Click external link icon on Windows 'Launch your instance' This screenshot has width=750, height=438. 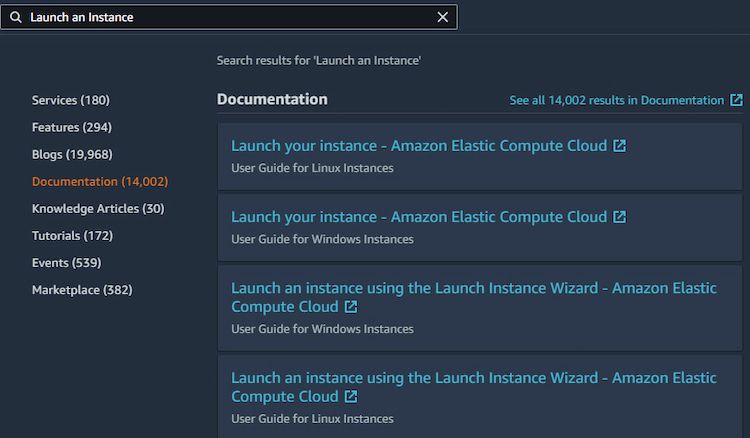pos(620,217)
